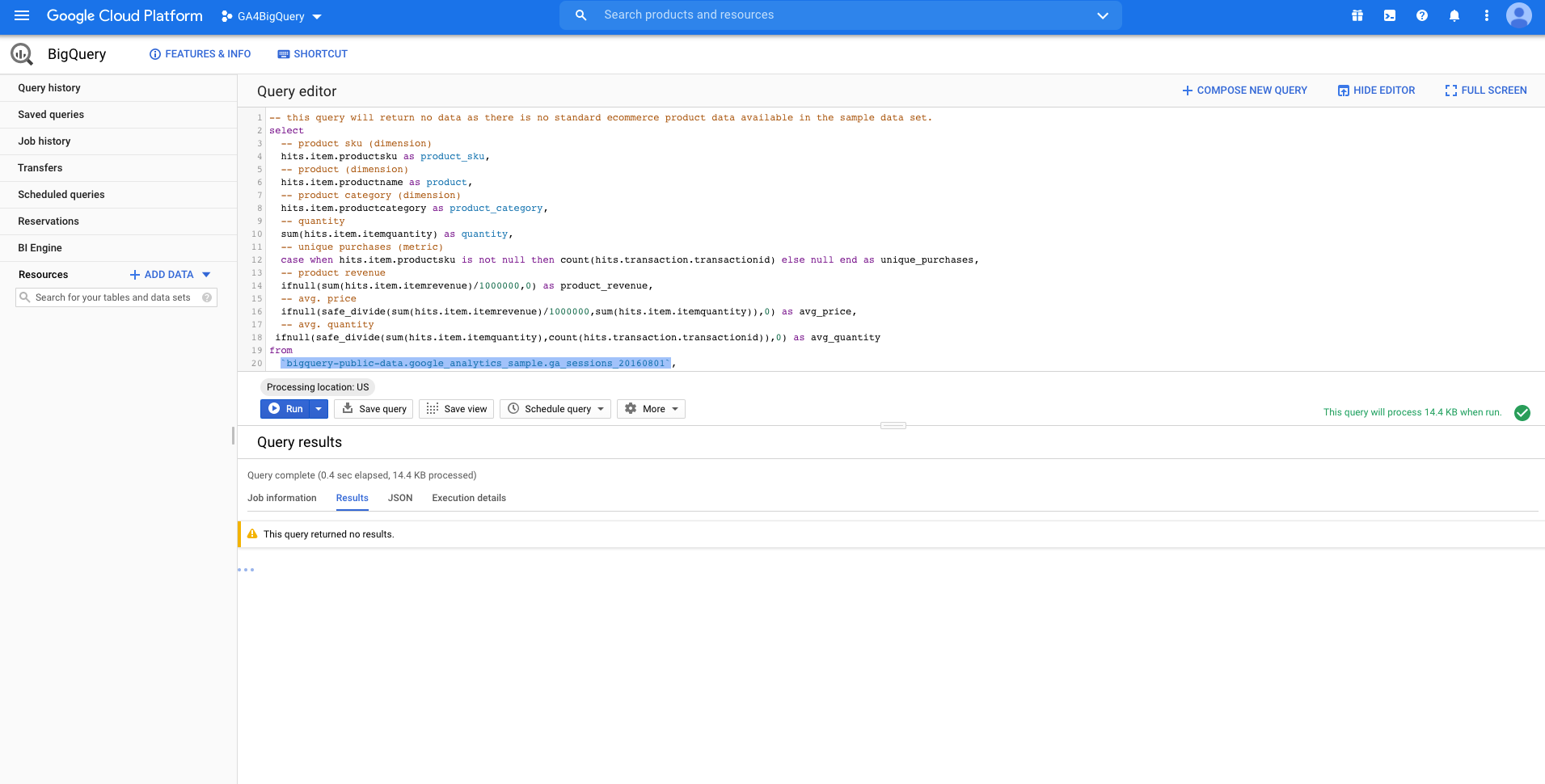Expand the Add Data dropdown arrow
Viewport: 1545px width, 784px height.
(x=206, y=275)
